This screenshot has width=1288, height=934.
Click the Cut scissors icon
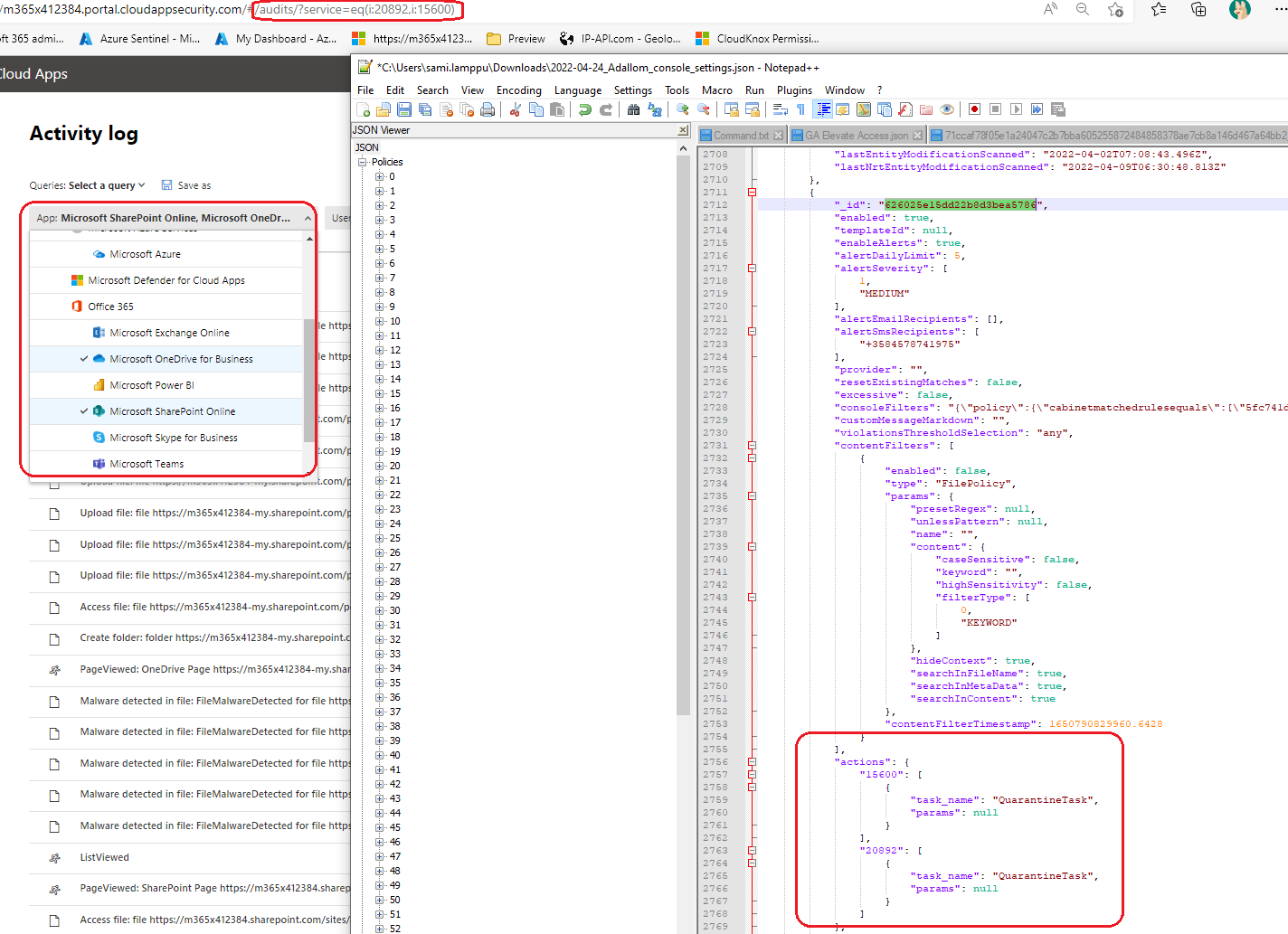coord(516,109)
